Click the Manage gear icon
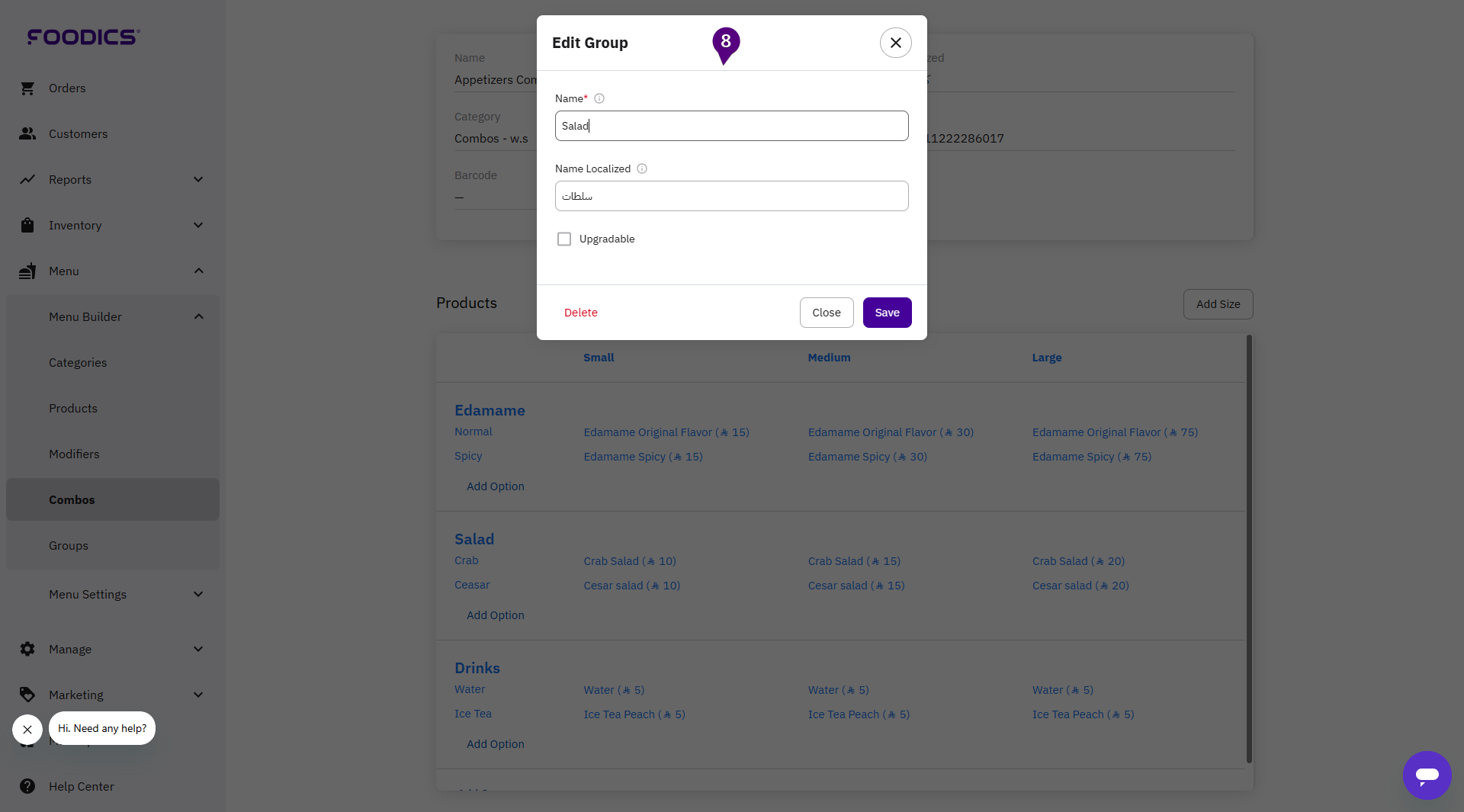Viewport: 1464px width, 812px height. pos(27,649)
